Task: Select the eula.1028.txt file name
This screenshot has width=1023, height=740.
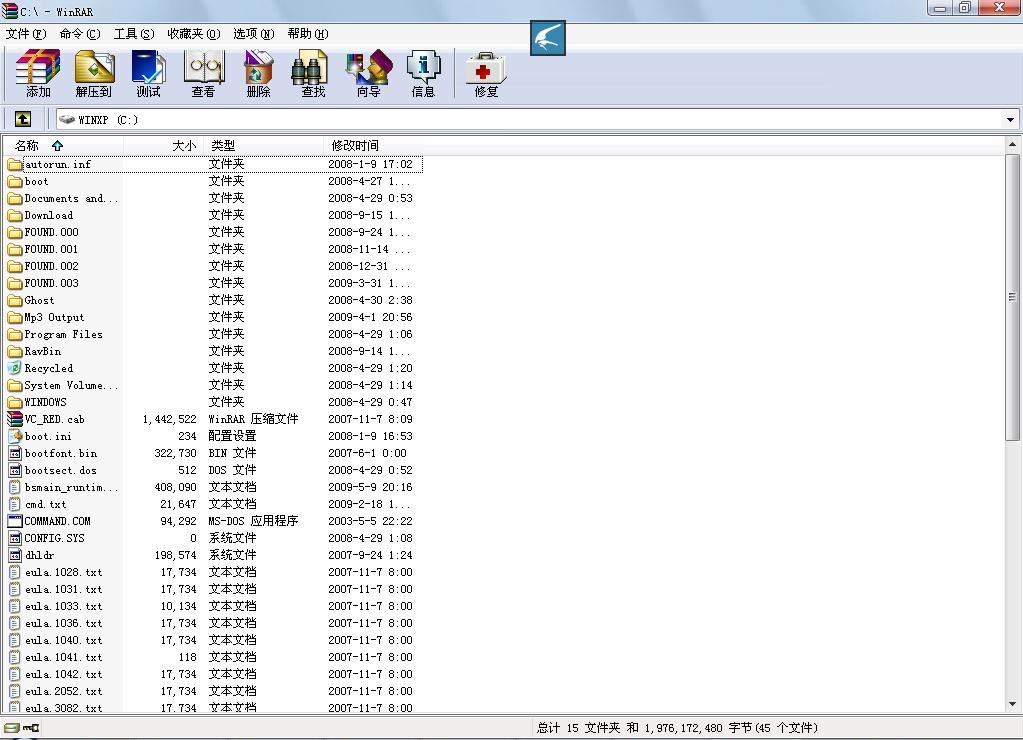Action: pyautogui.click(x=64, y=572)
